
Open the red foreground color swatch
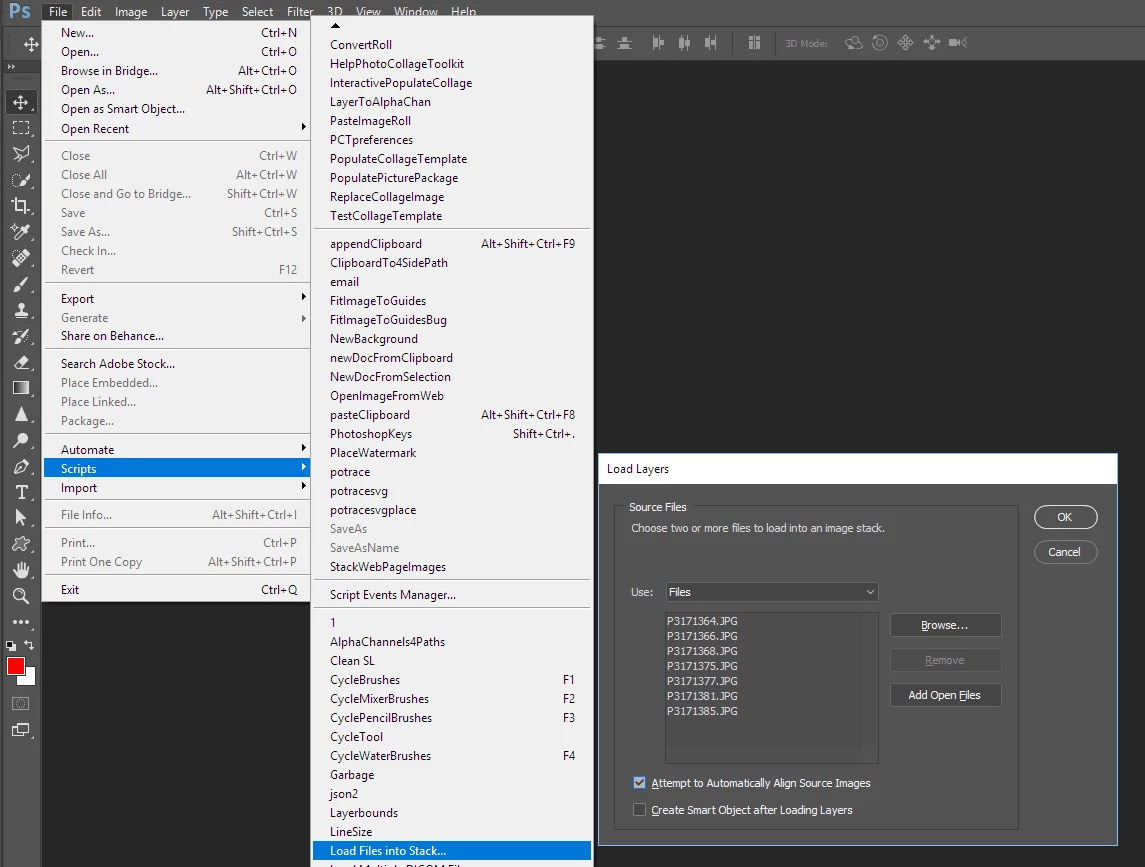click(x=15, y=666)
